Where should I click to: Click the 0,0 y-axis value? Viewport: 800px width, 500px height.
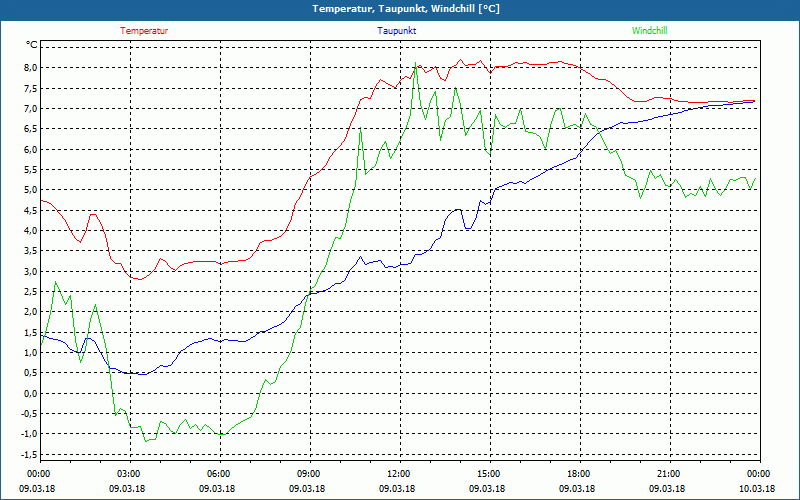(x=31, y=393)
